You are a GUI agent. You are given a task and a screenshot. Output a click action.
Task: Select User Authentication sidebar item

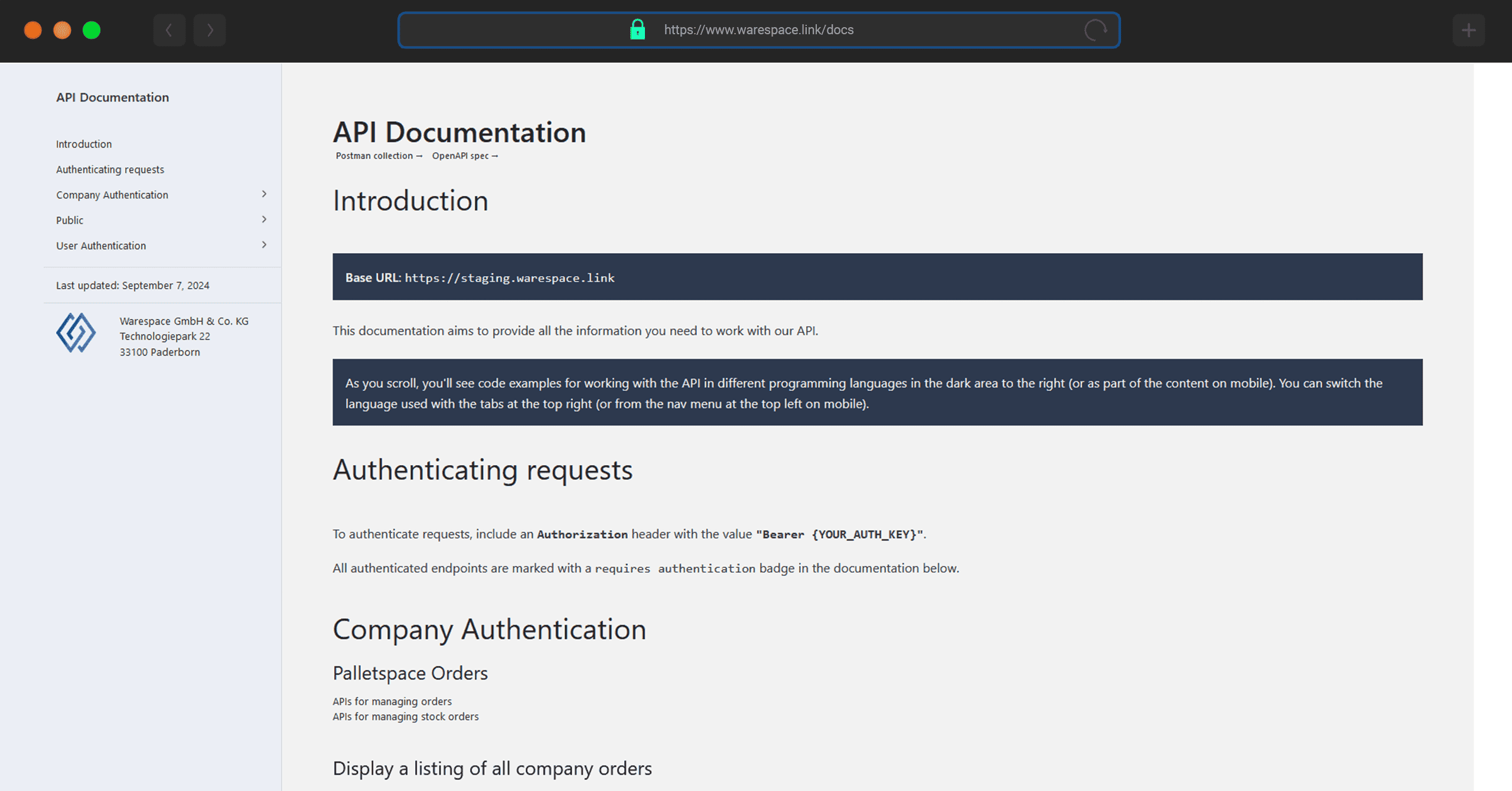pos(101,246)
